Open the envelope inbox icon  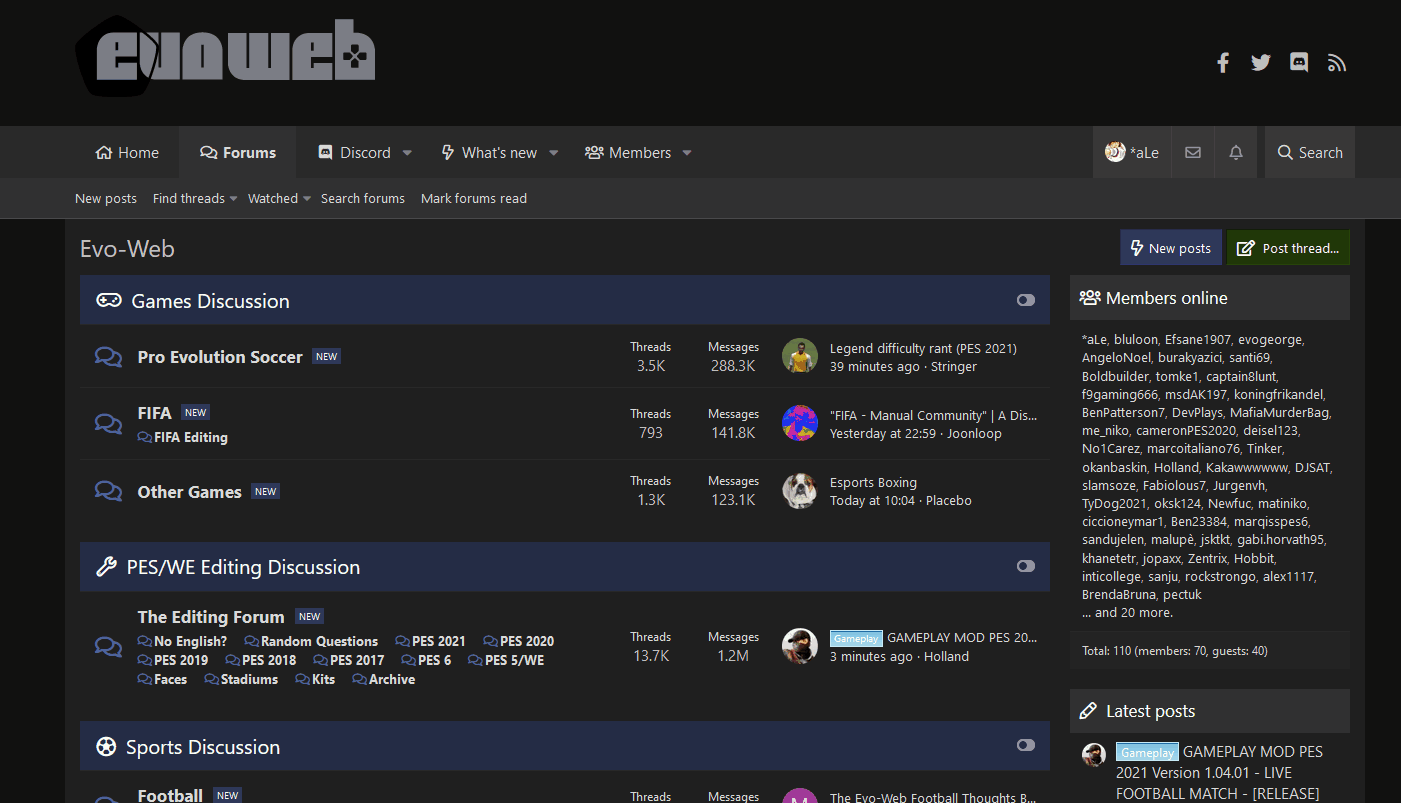pyautogui.click(x=1193, y=153)
